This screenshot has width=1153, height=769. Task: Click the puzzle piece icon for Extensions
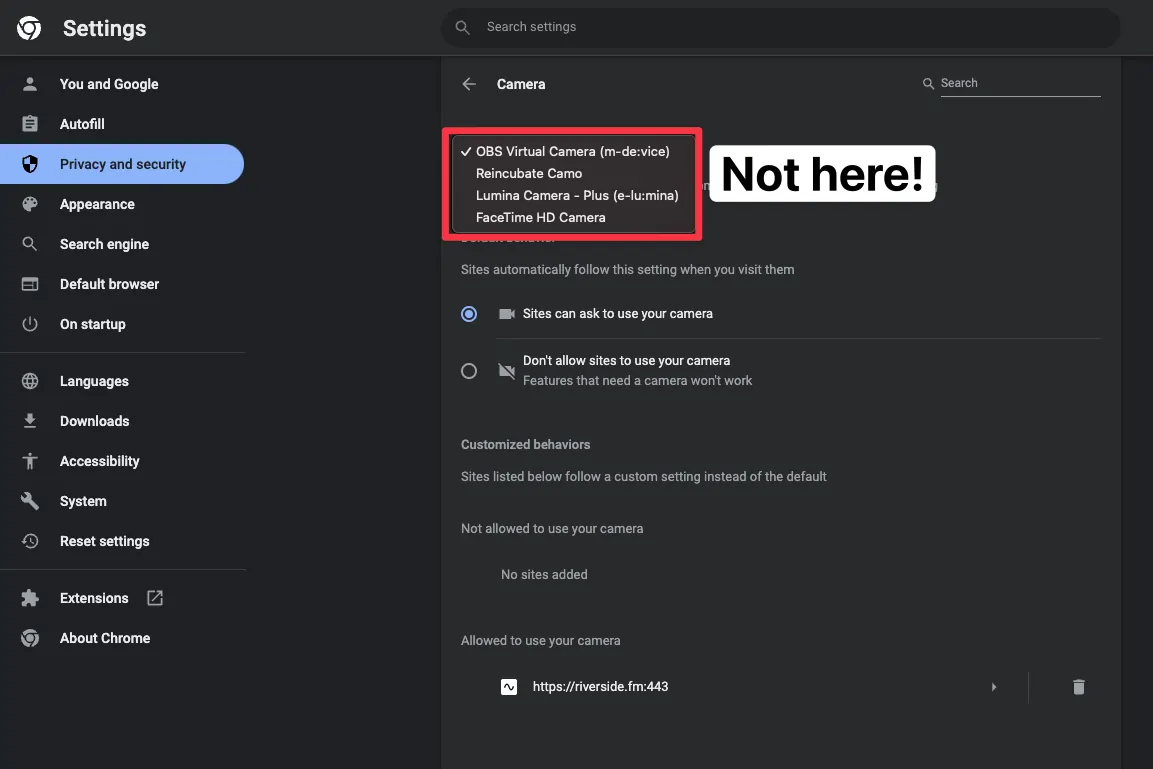tap(29, 598)
